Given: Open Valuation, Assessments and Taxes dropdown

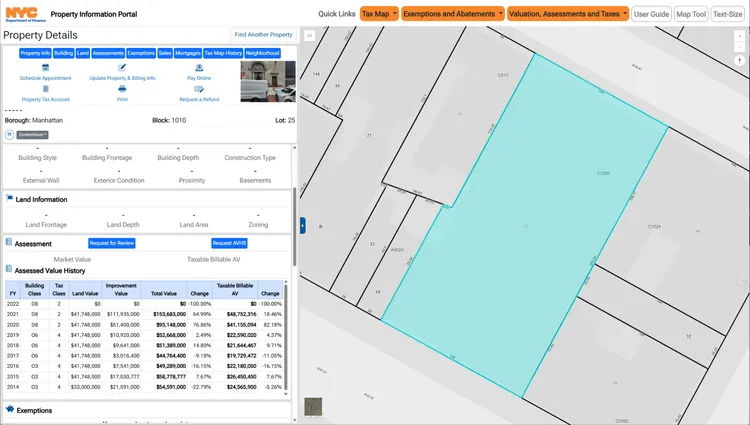Looking at the screenshot, I should (x=567, y=14).
